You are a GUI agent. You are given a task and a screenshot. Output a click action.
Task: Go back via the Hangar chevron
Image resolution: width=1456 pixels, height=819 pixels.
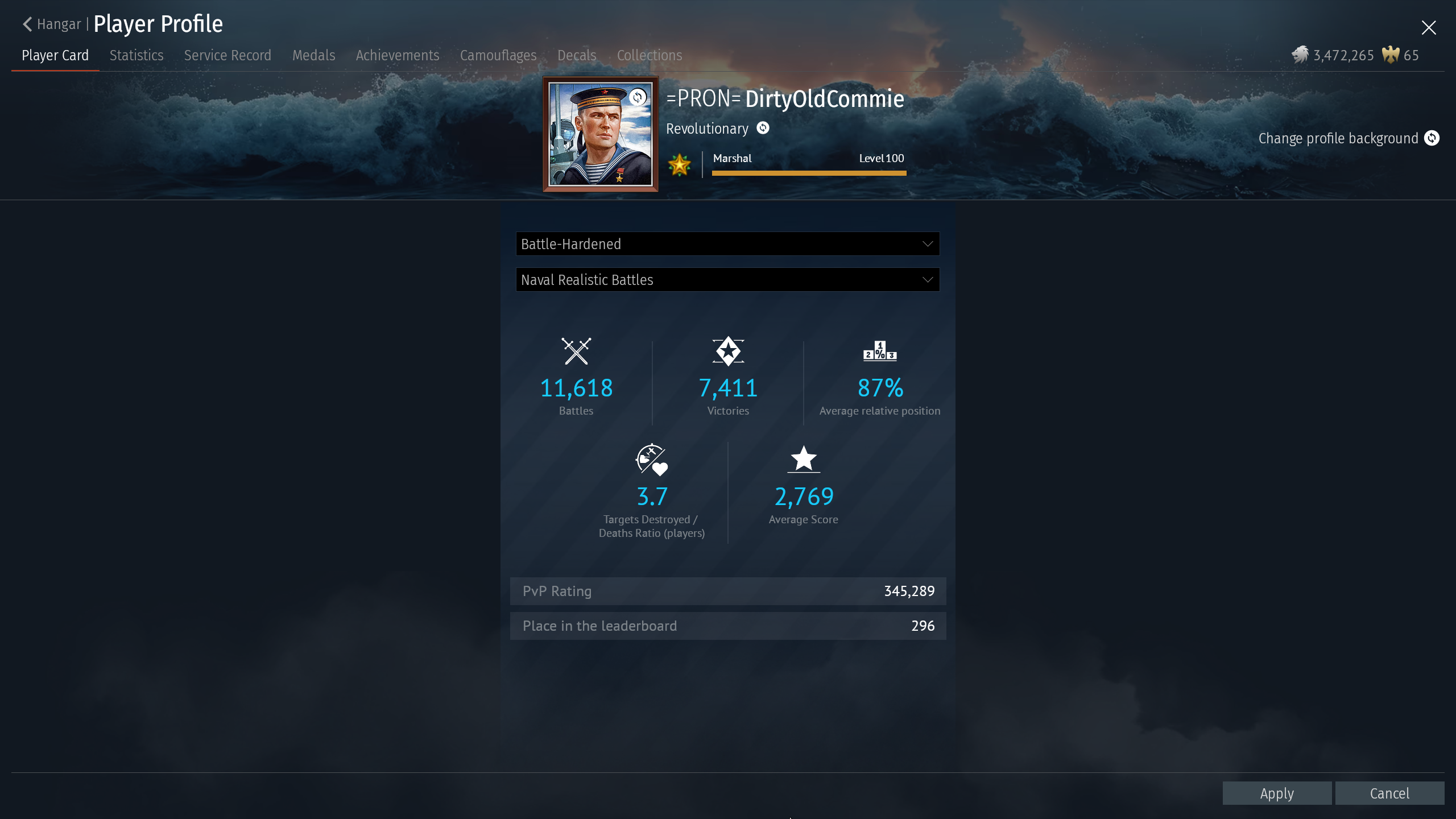tap(27, 24)
